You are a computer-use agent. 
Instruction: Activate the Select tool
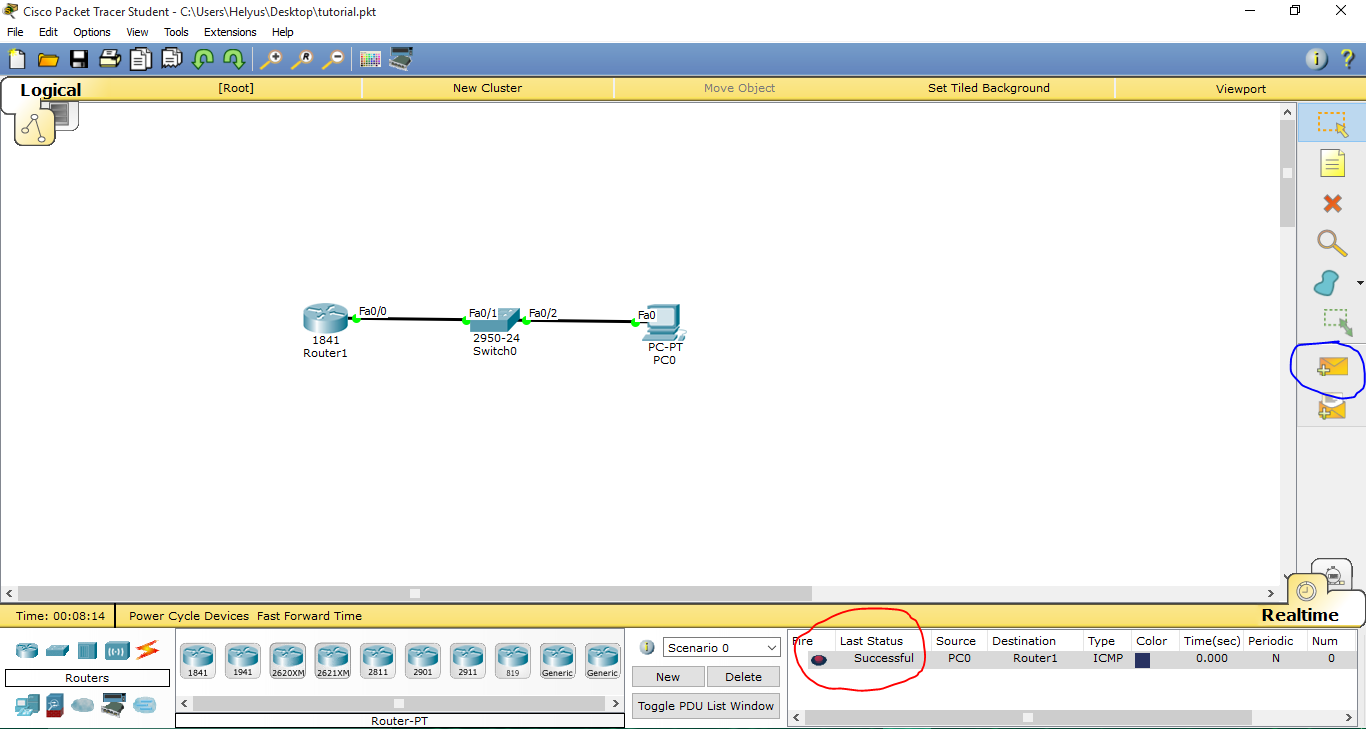1332,124
